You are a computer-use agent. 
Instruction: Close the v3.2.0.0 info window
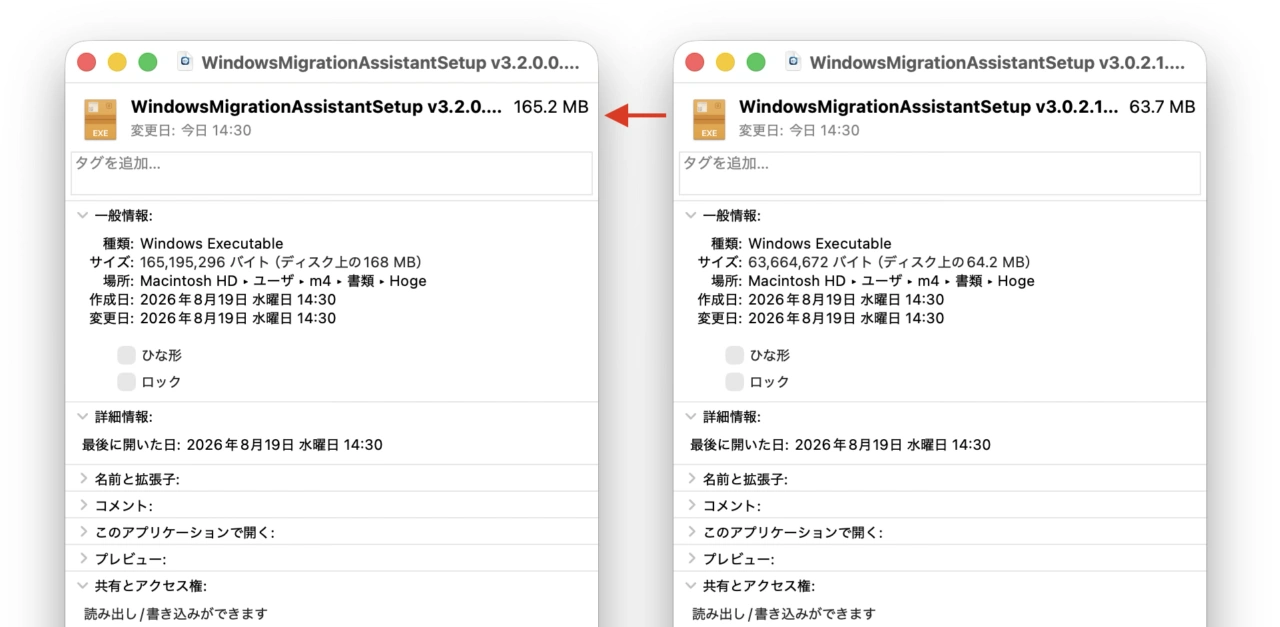click(x=87, y=62)
